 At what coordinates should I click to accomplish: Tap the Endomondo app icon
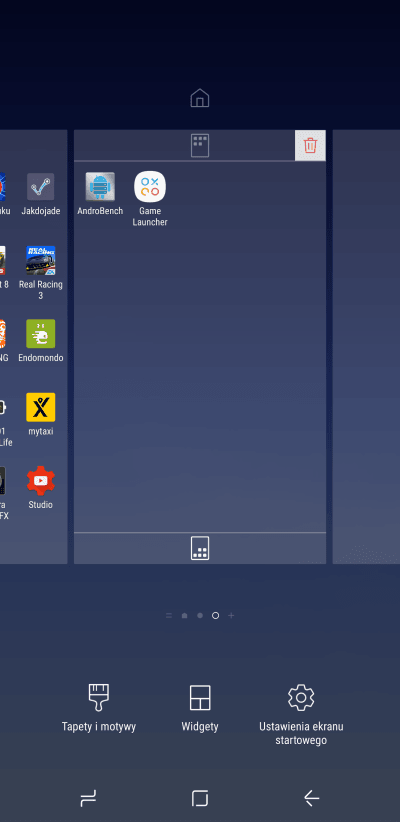click(40, 333)
